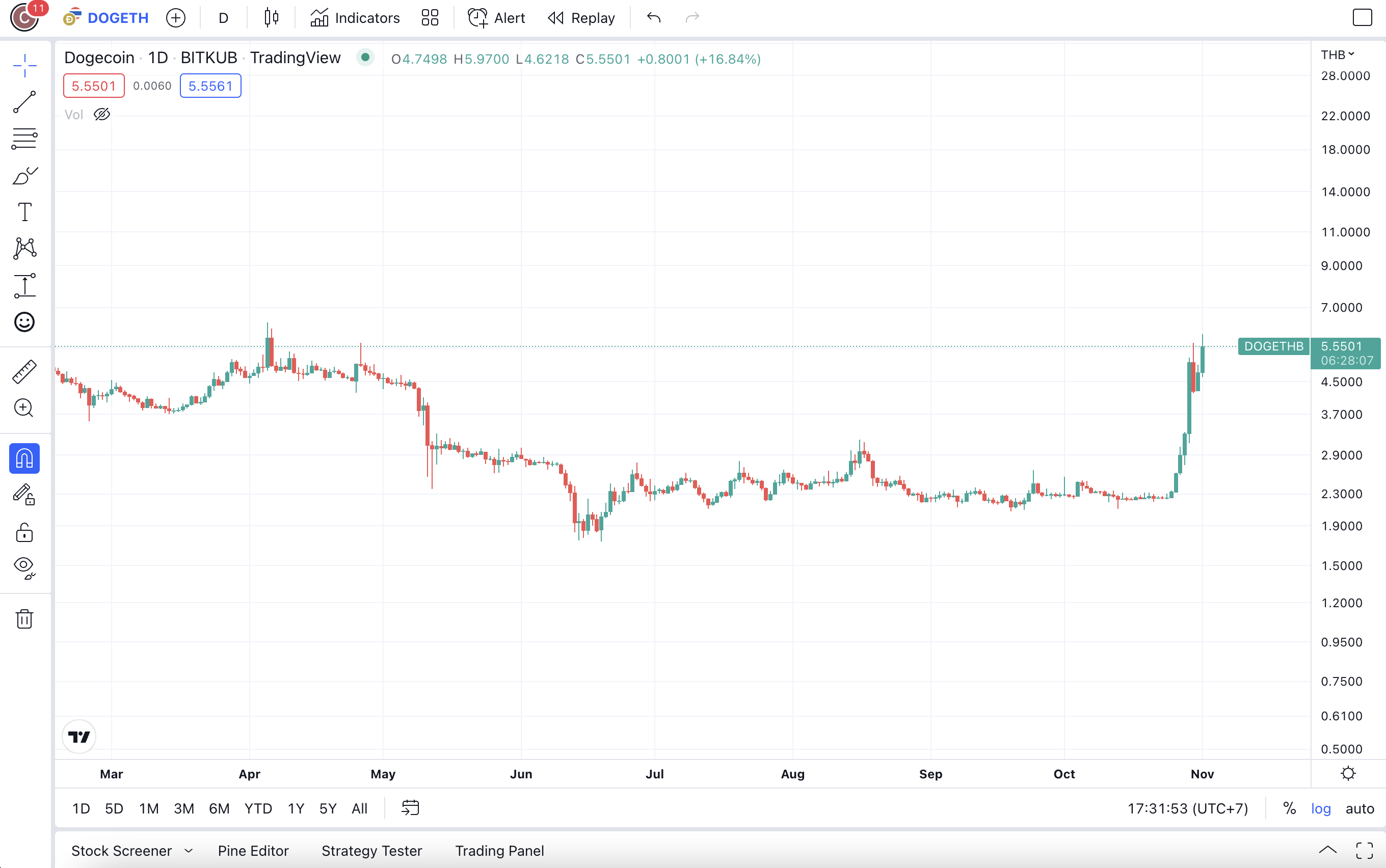Select the 3M date range
This screenshot has width=1386, height=868.
pos(184,808)
